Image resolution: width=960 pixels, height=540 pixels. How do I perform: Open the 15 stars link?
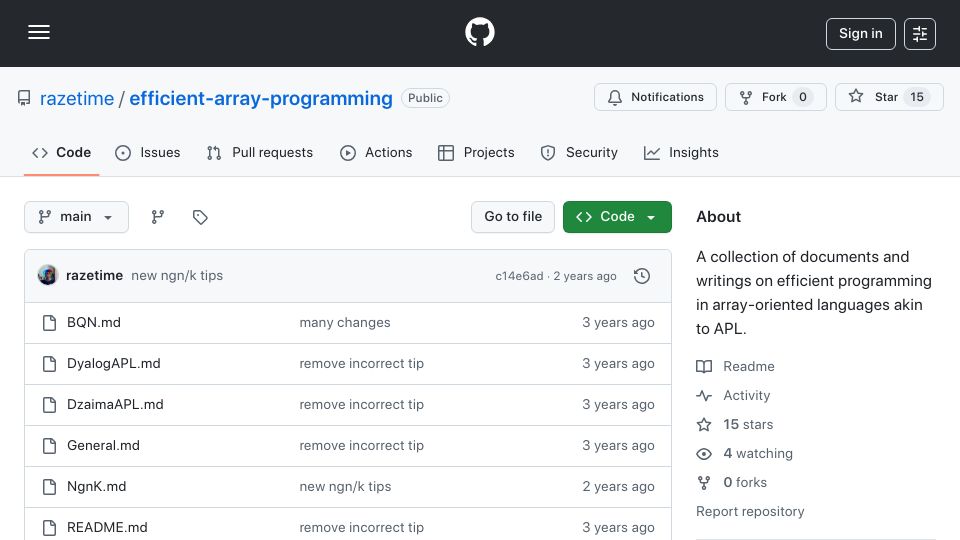748,424
